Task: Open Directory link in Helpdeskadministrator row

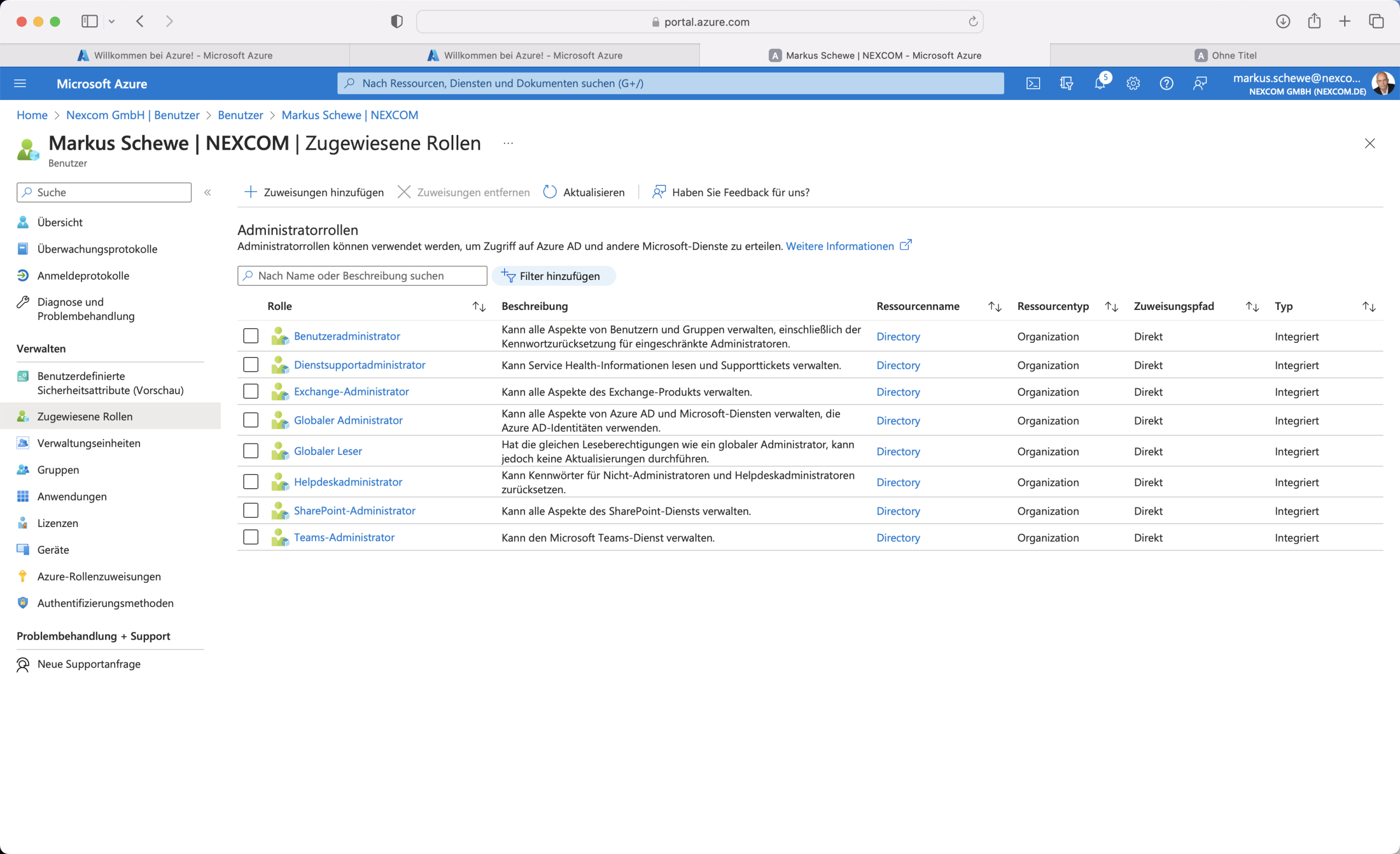Action: pyautogui.click(x=898, y=482)
